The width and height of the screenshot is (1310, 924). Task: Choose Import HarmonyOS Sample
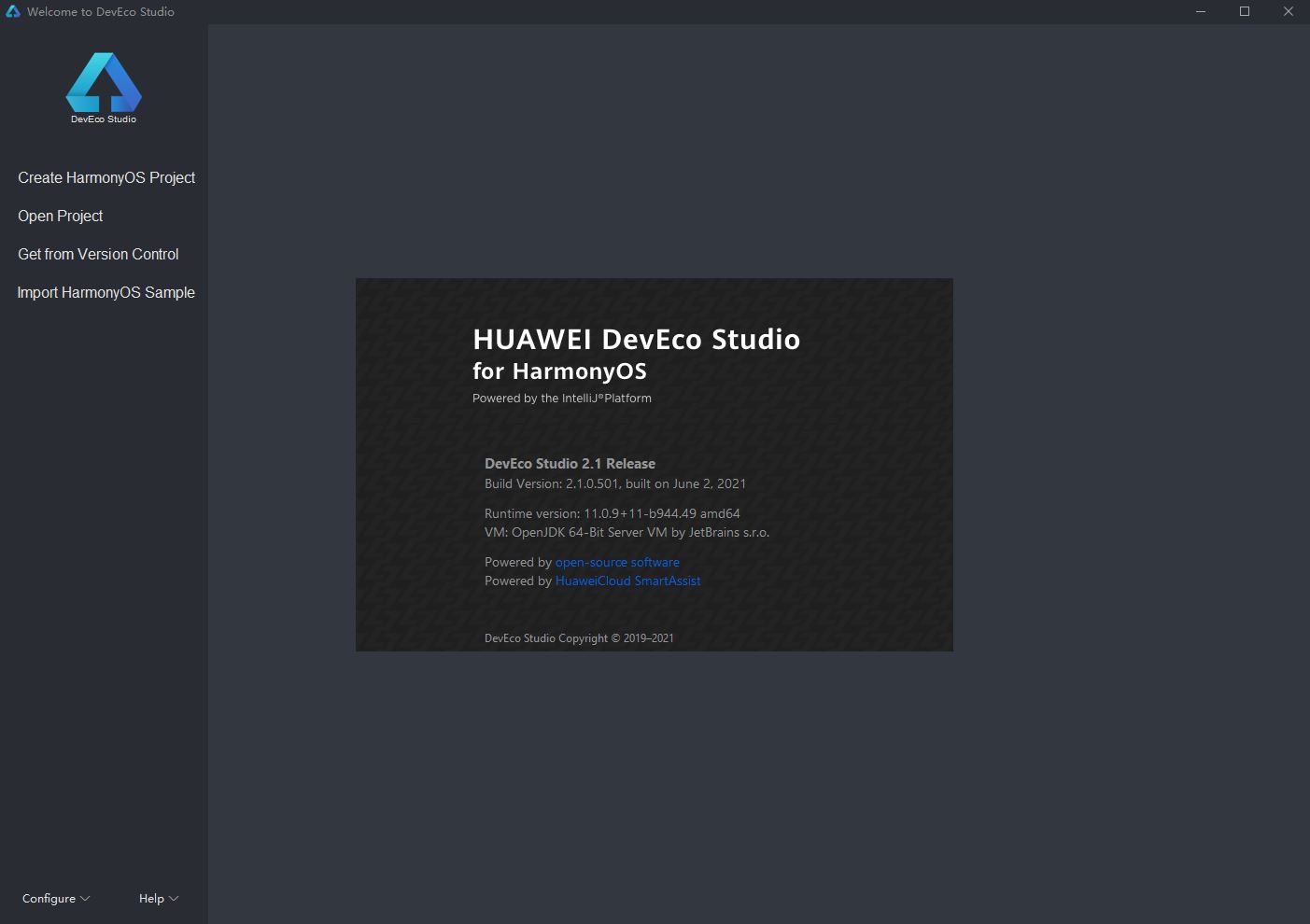(x=106, y=292)
